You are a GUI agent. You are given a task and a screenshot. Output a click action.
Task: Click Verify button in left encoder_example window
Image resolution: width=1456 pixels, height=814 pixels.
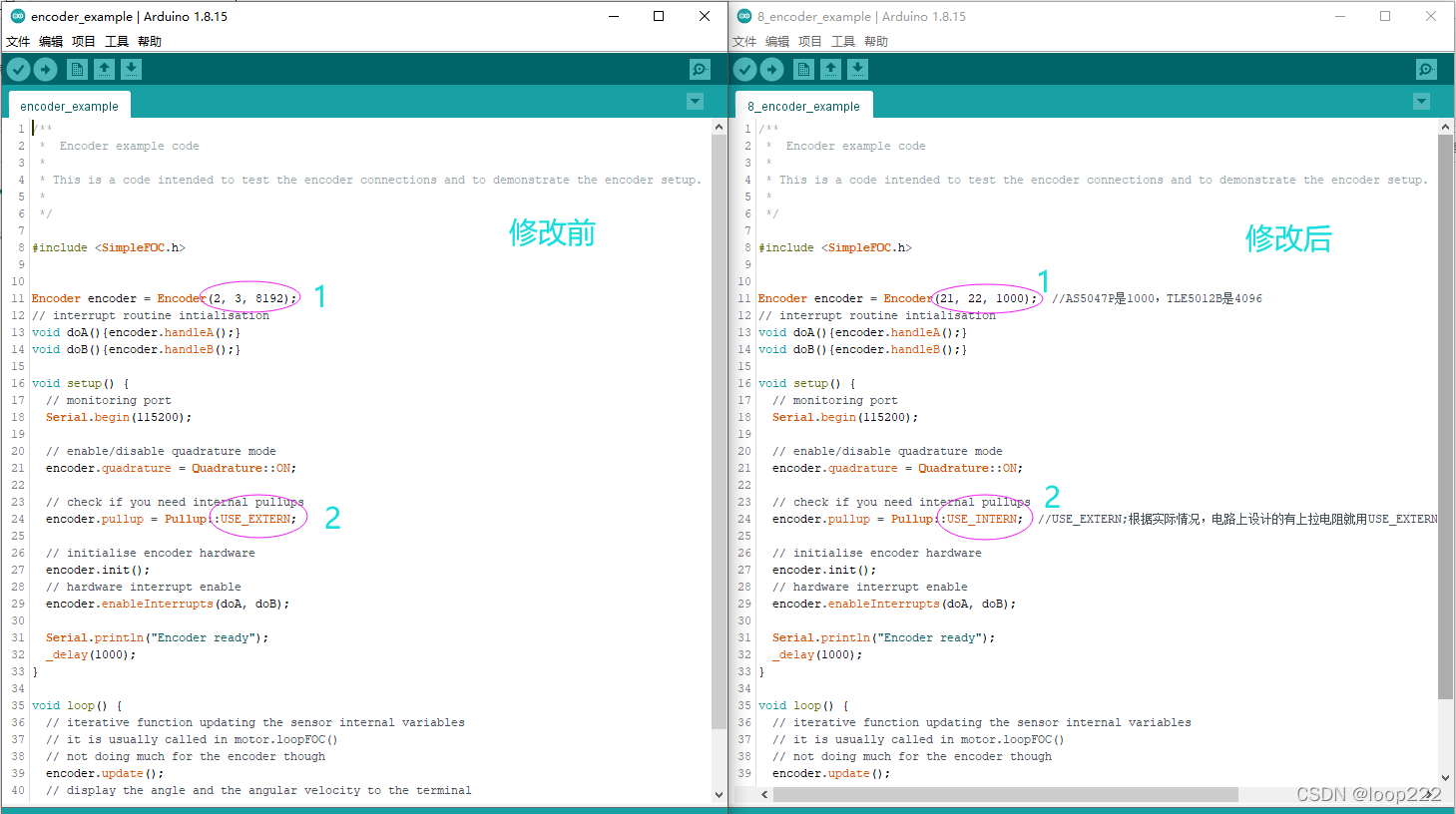click(x=18, y=69)
